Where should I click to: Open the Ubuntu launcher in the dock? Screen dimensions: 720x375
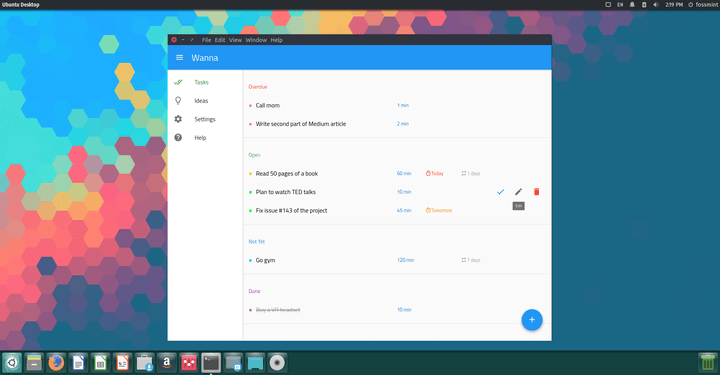[11, 363]
